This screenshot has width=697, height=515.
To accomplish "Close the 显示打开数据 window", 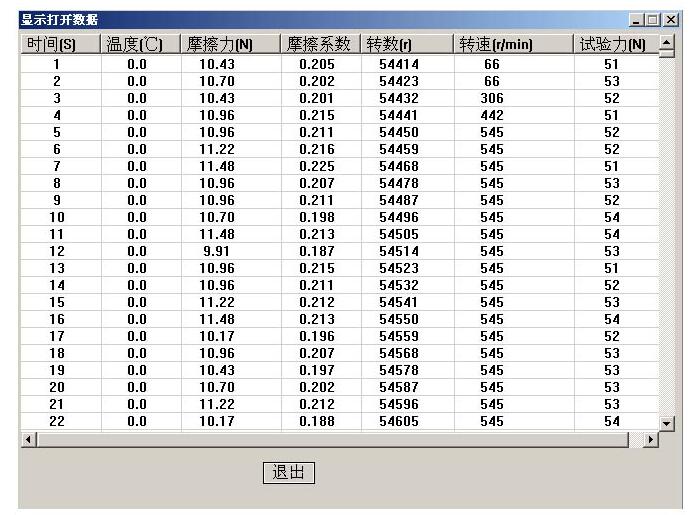I will tap(671, 20).
